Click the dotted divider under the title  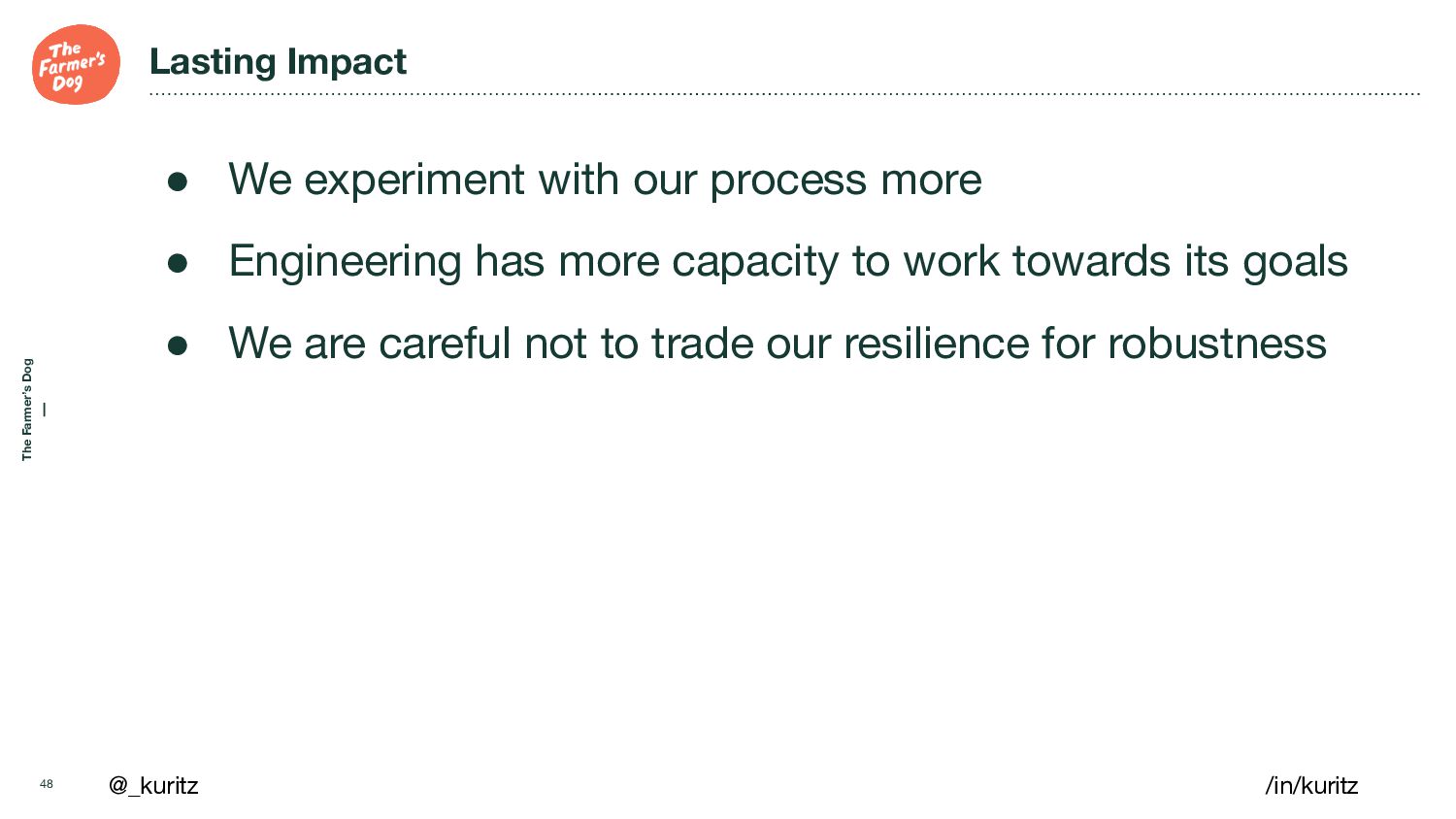pyautogui.click(x=784, y=94)
